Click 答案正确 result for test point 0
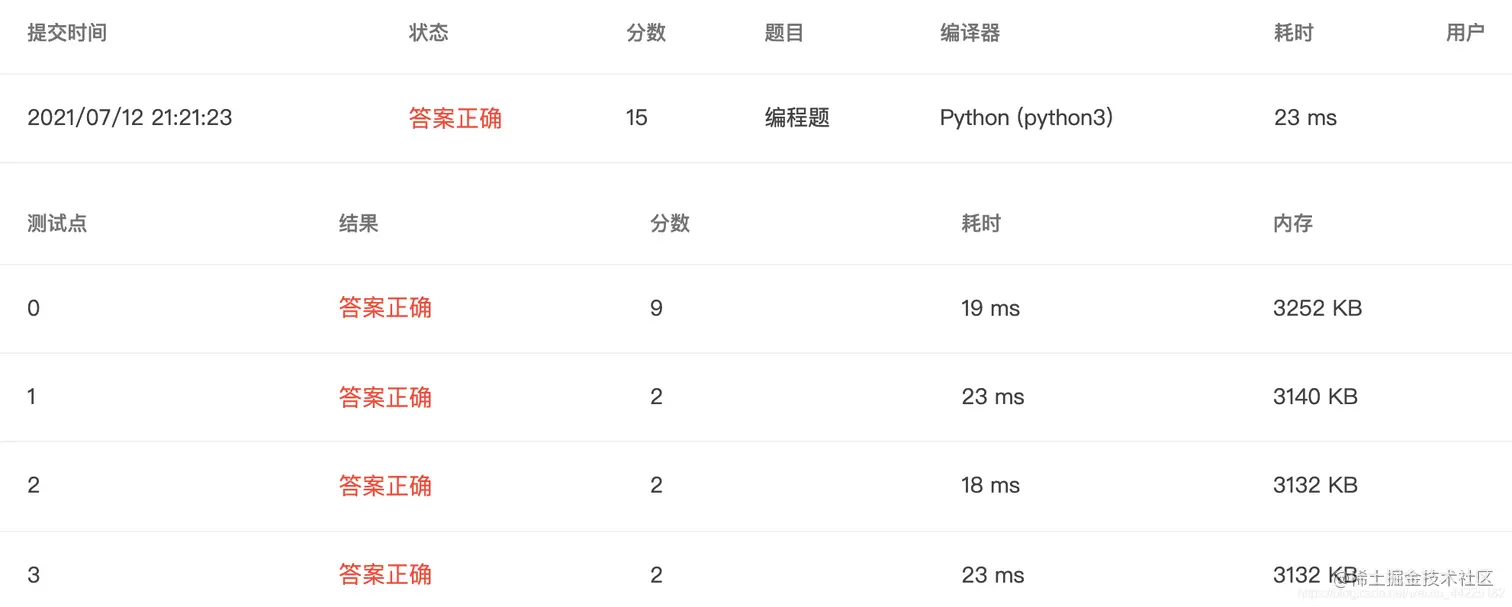Screen dimensions: 1512x607 [385, 308]
